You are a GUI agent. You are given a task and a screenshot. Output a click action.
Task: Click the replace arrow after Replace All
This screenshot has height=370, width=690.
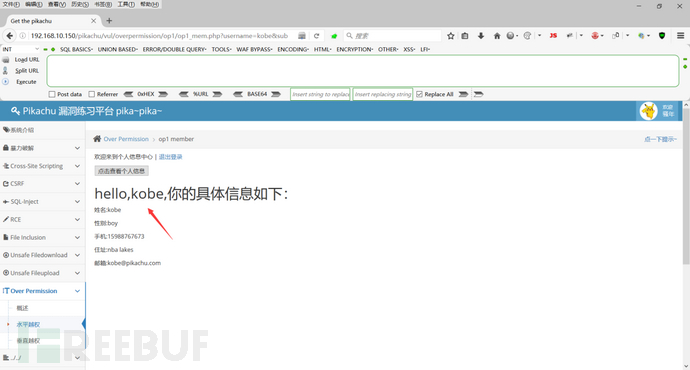click(463, 94)
